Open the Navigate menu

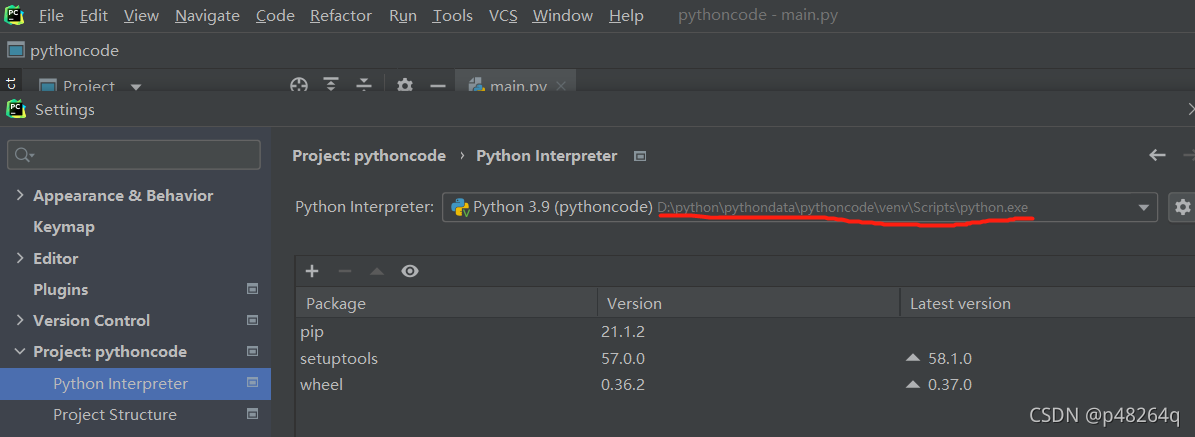207,15
